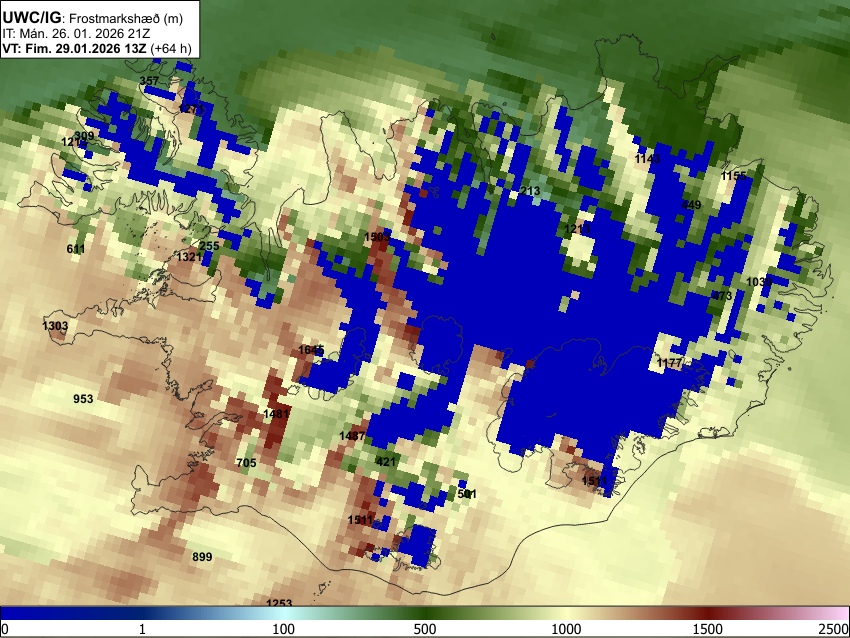Click the legend tick label 2500
Image resolution: width=850 pixels, height=638 pixels.
pyautogui.click(x=834, y=629)
